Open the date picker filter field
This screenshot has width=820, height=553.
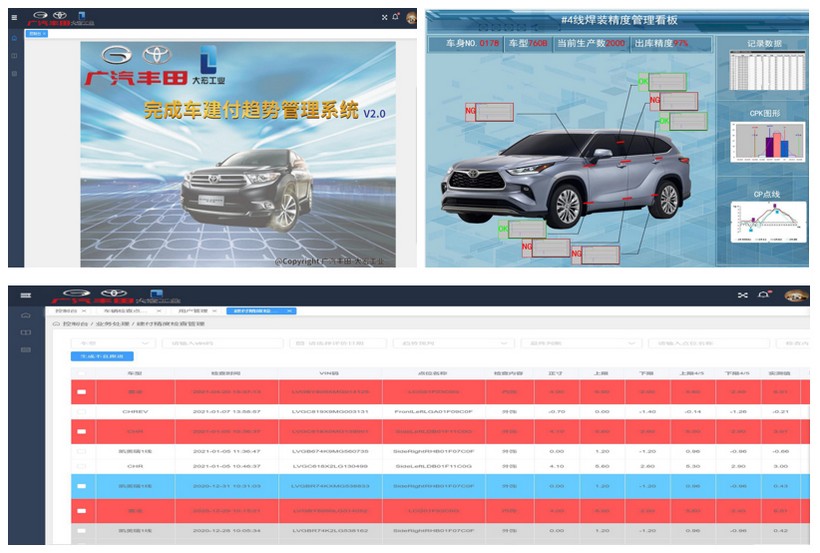(338, 343)
